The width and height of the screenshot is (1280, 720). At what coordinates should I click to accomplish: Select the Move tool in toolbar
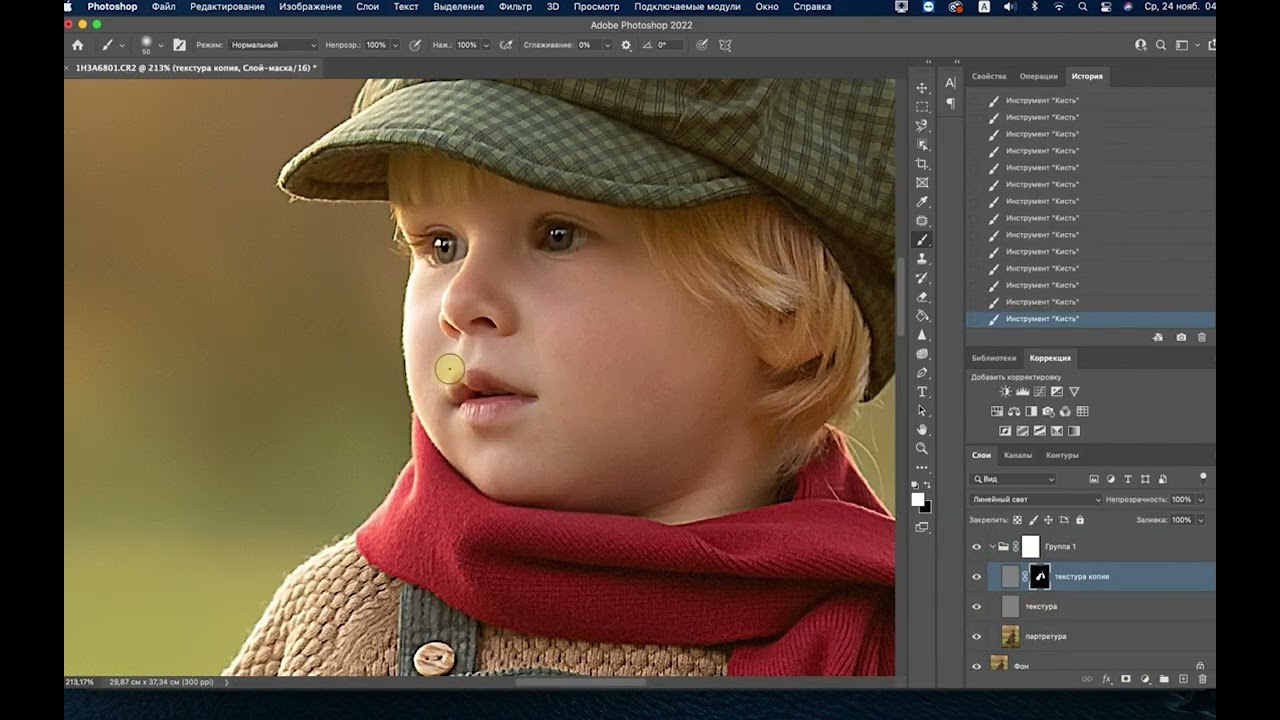point(922,88)
